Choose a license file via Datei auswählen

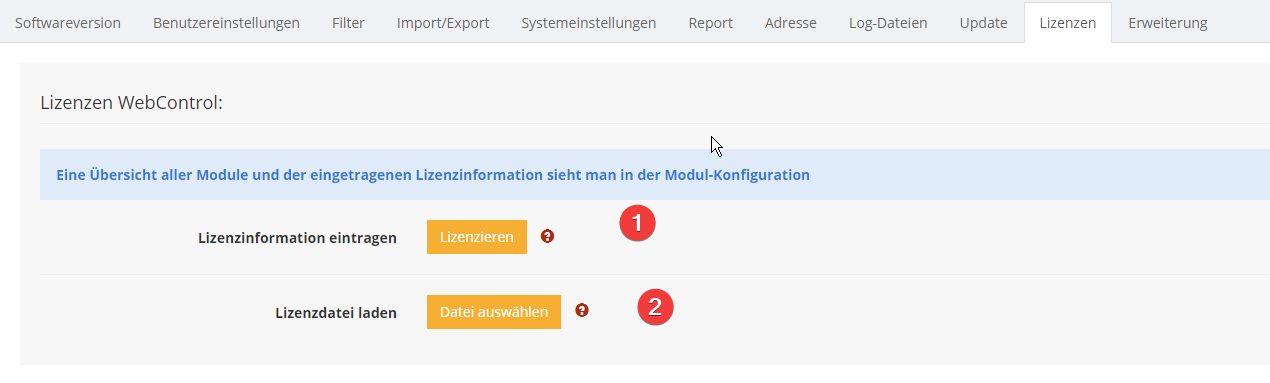click(494, 312)
